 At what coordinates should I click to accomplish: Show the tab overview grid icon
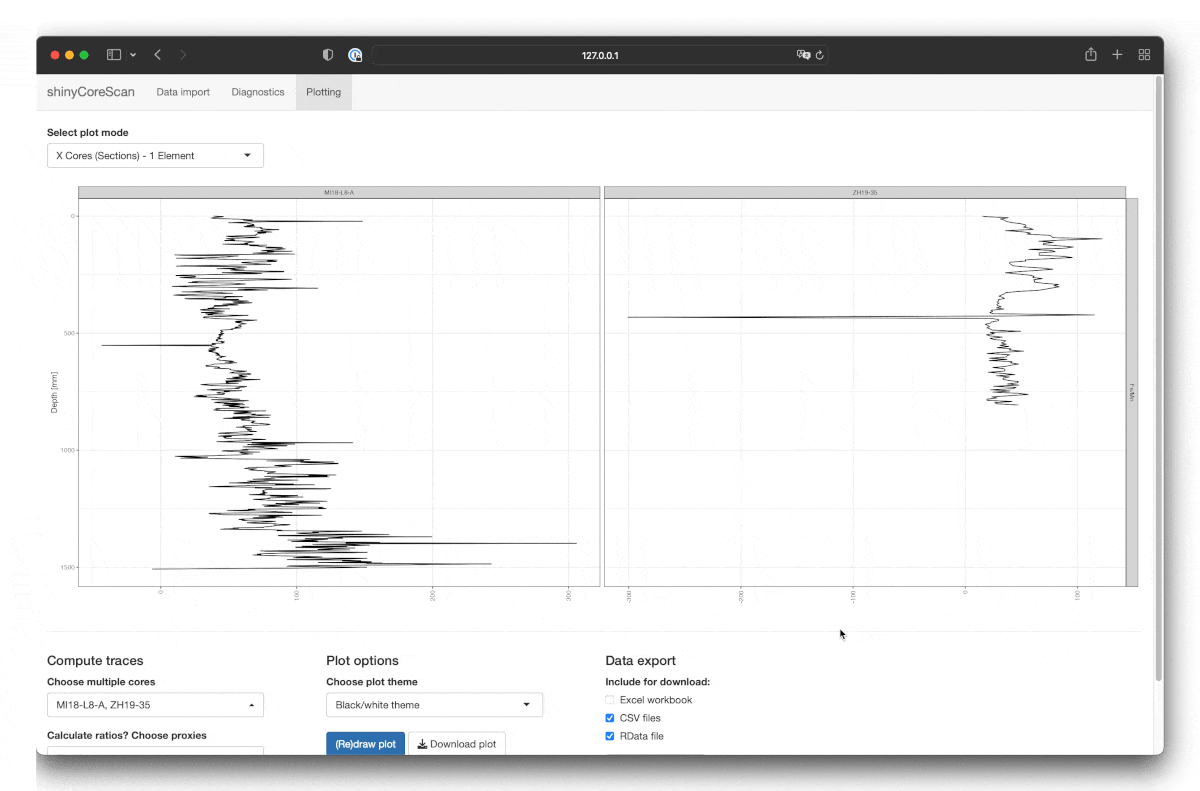(1145, 55)
